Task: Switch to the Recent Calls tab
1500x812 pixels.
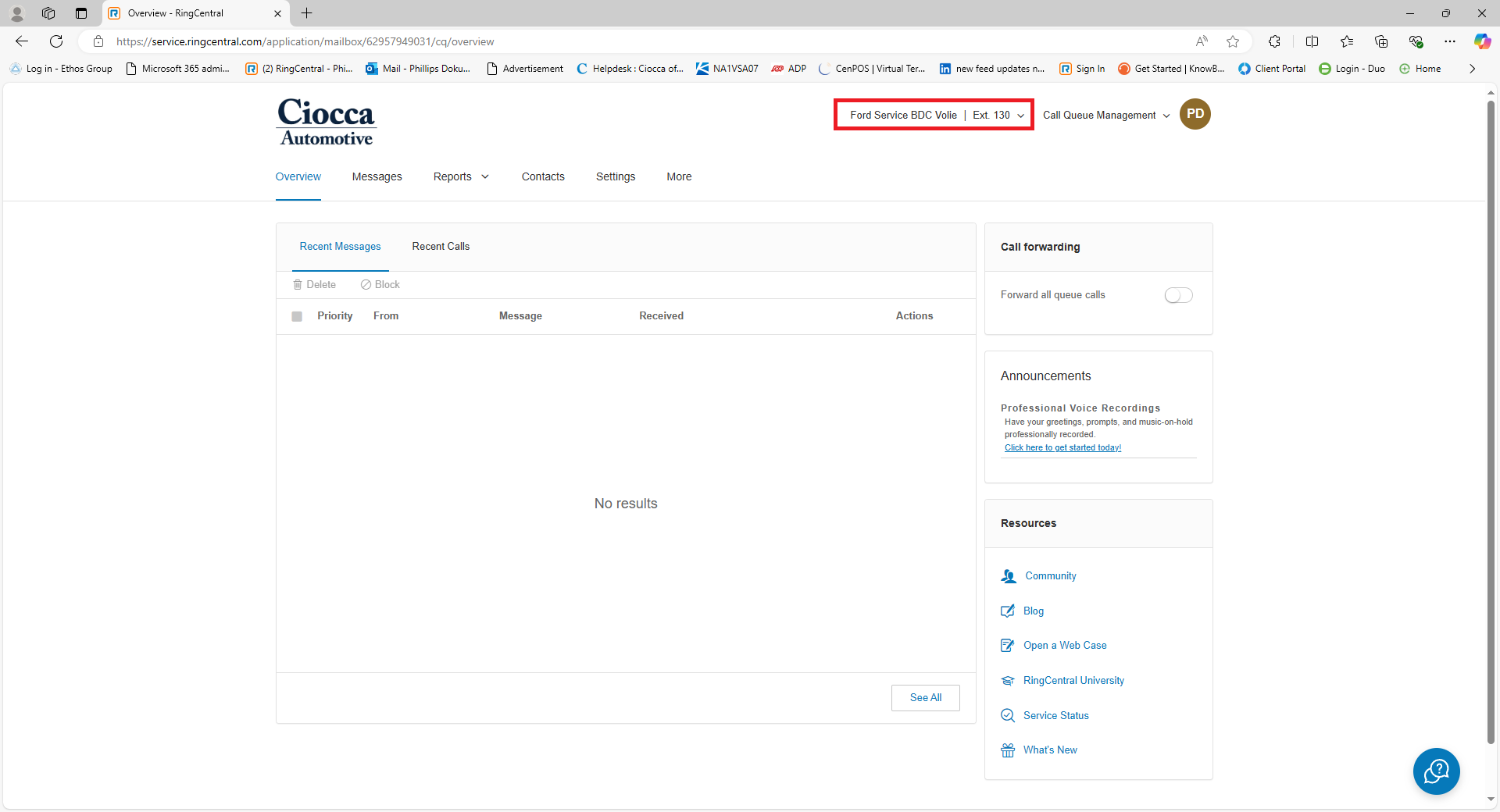Action: (441, 246)
